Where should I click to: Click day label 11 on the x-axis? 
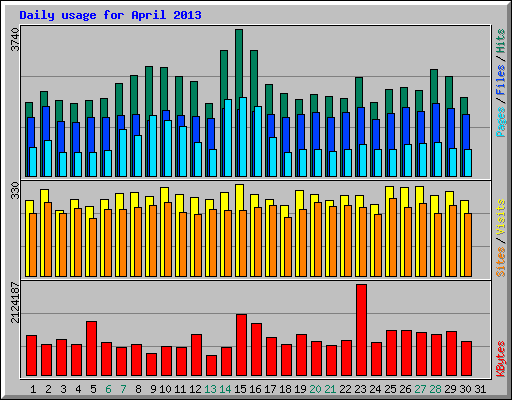pyautogui.click(x=180, y=389)
